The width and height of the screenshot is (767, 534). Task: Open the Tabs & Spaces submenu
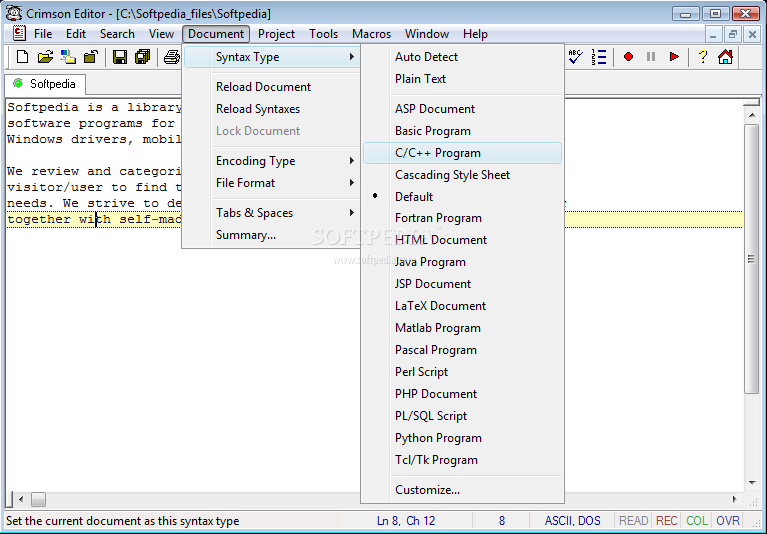pyautogui.click(x=271, y=213)
